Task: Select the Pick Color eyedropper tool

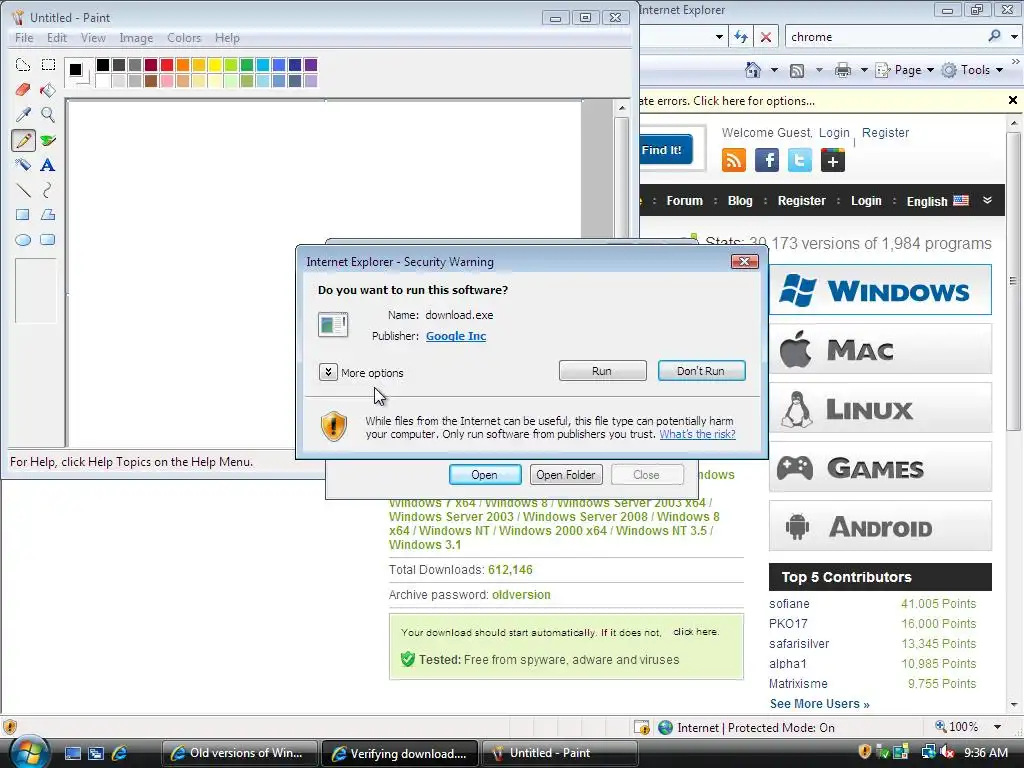Action: point(23,115)
